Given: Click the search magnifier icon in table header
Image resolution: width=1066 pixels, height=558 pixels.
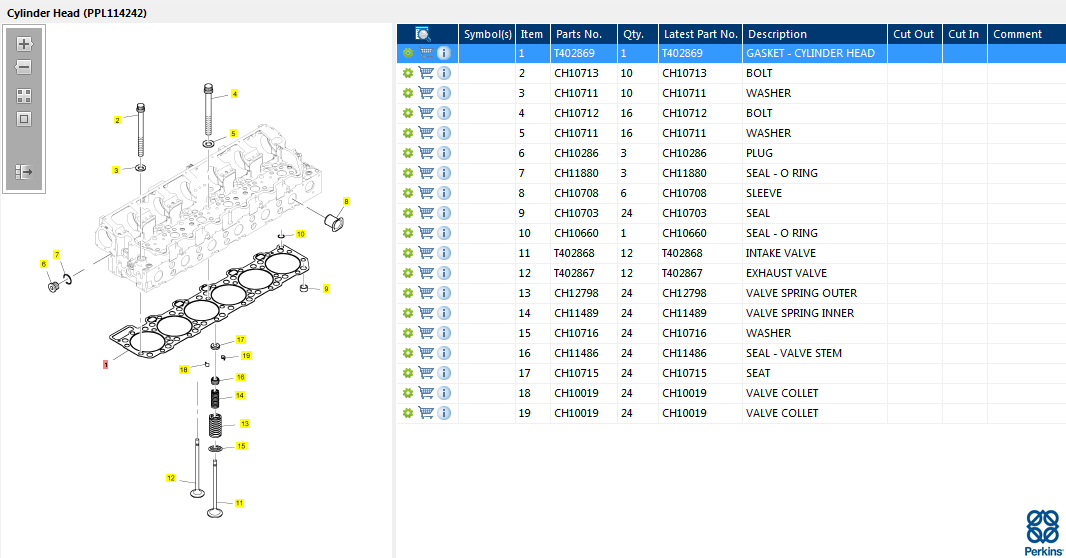Looking at the screenshot, I should click(x=423, y=34).
